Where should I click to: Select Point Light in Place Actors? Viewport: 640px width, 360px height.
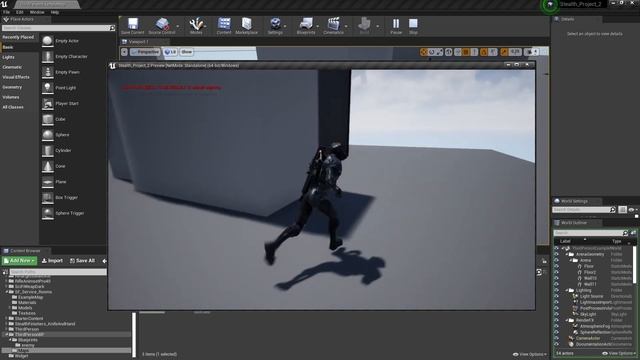[67, 88]
